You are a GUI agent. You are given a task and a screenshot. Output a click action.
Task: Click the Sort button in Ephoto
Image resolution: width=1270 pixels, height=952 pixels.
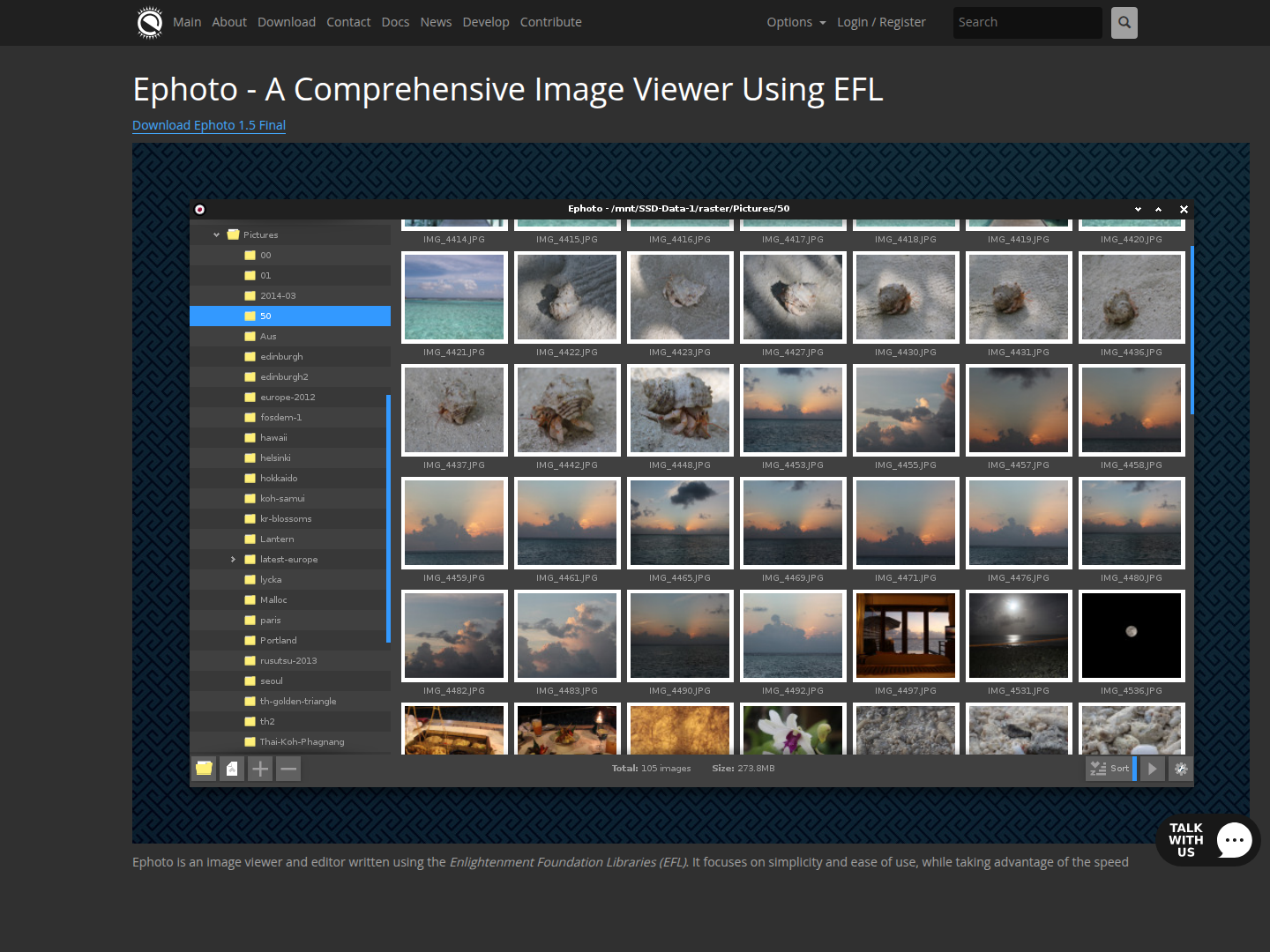(1110, 769)
